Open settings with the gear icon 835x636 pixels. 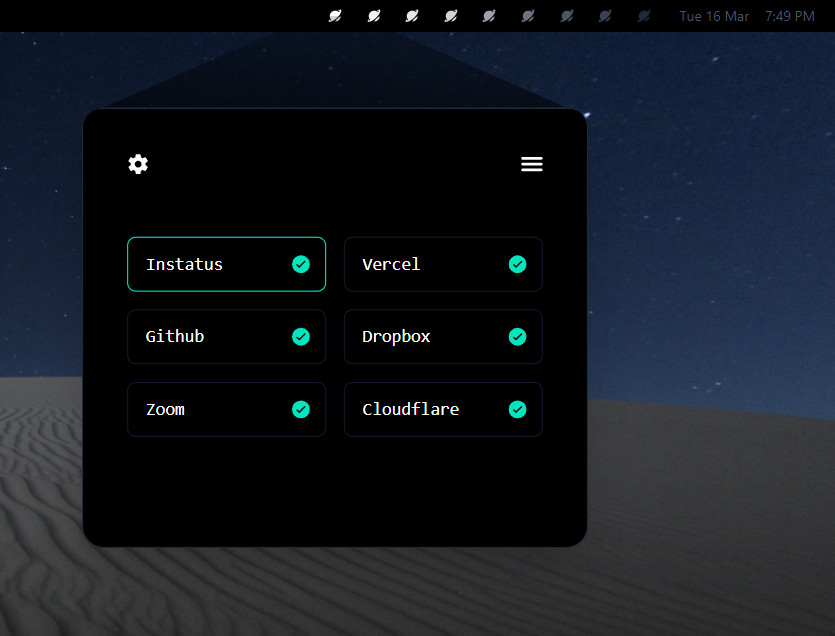[x=138, y=164]
